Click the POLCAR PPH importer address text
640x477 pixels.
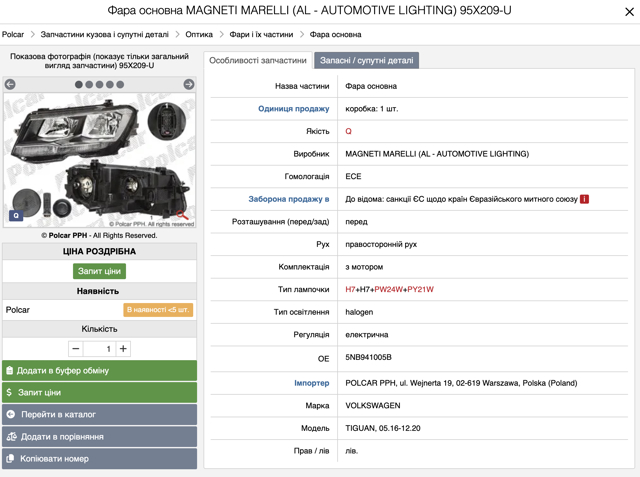pos(461,383)
